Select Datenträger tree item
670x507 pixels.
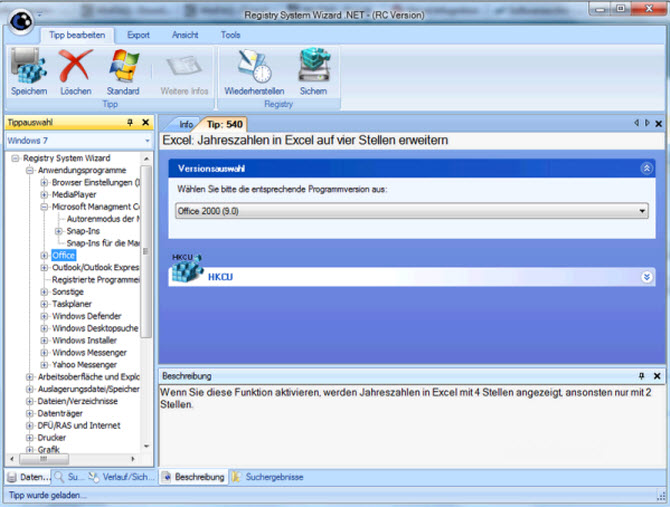point(60,413)
